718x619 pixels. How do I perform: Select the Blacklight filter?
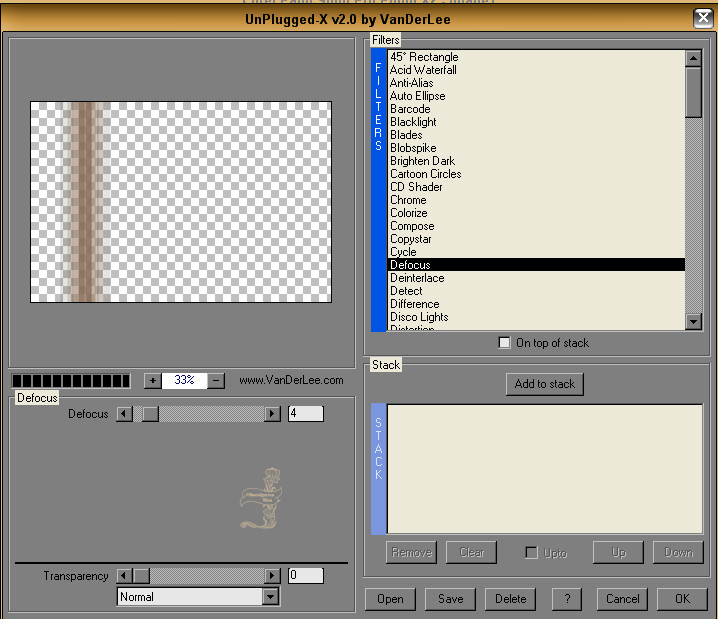[536, 122]
